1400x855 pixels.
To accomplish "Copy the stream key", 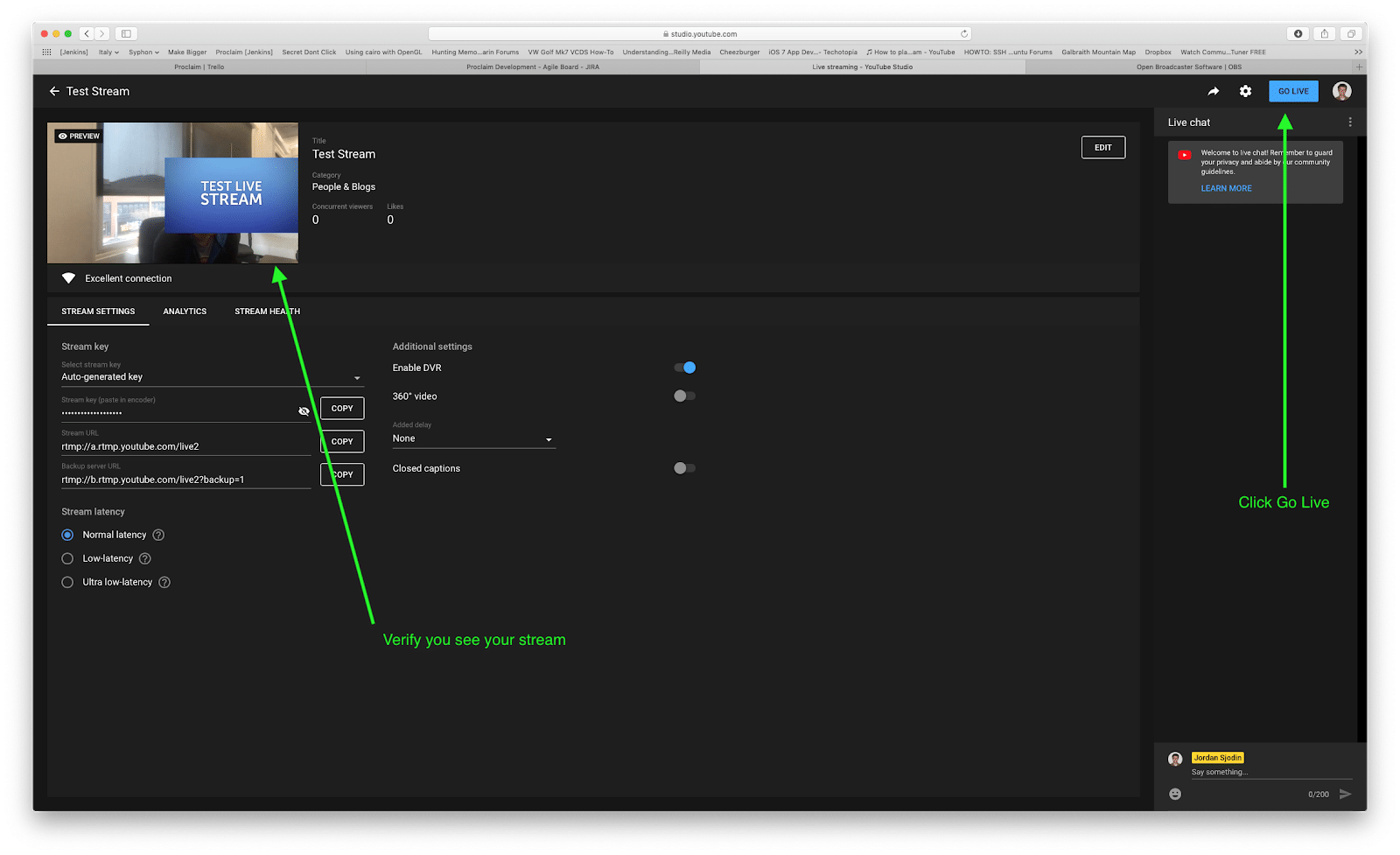I will point(342,408).
